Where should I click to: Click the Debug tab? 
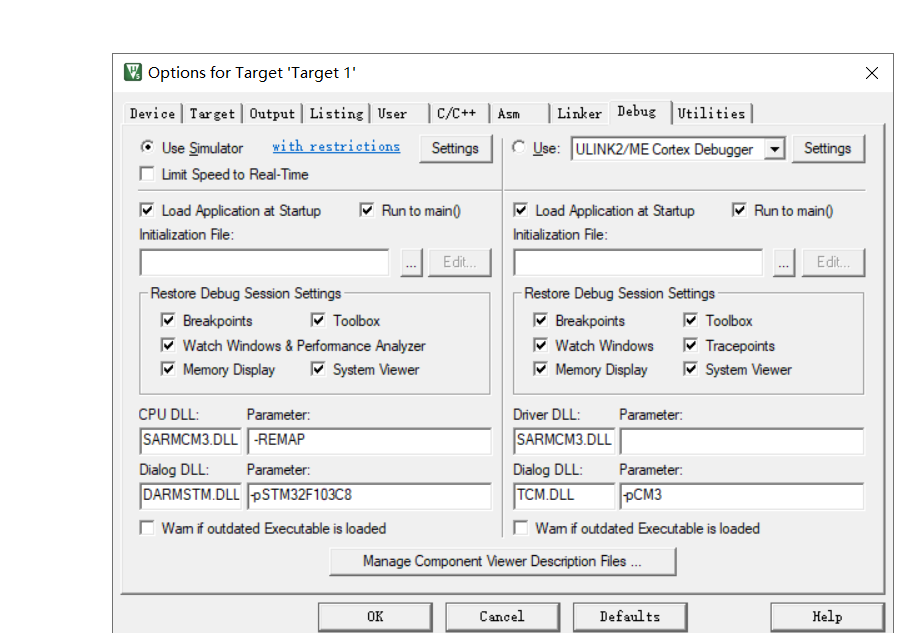(x=639, y=111)
